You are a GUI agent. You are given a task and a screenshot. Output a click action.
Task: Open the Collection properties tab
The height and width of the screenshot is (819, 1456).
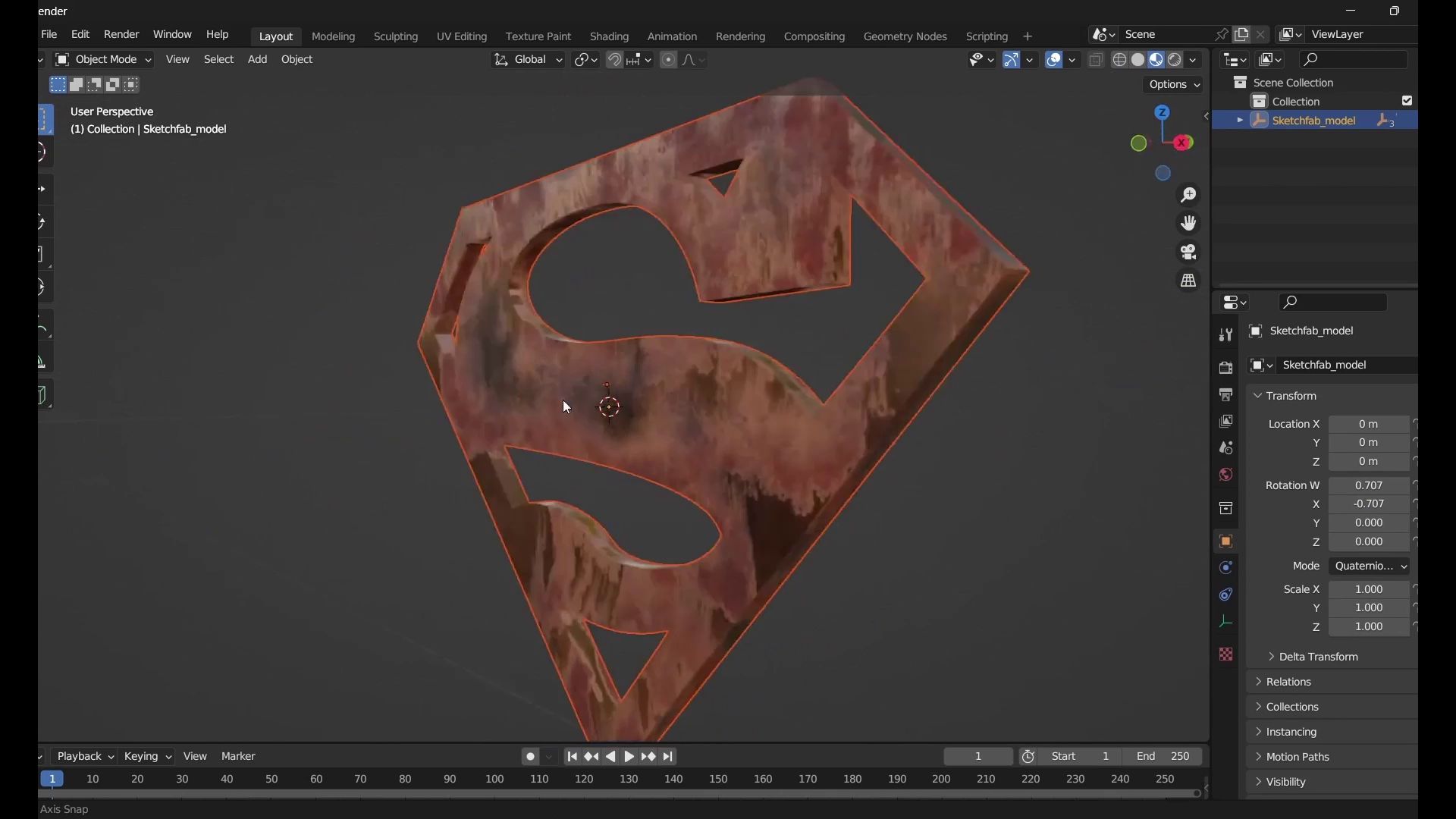tap(1226, 508)
